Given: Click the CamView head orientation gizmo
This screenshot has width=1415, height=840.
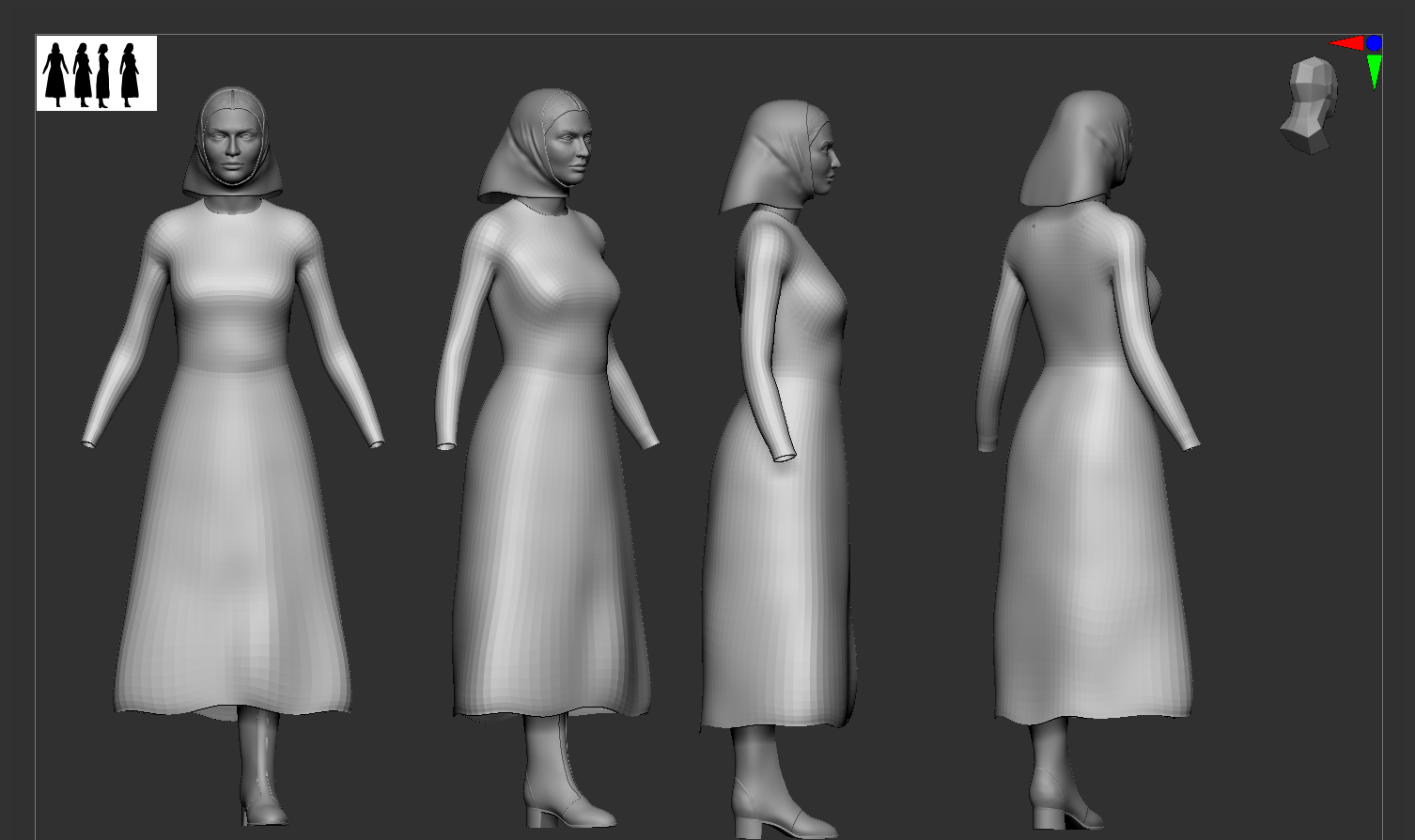Looking at the screenshot, I should coord(1309,104).
